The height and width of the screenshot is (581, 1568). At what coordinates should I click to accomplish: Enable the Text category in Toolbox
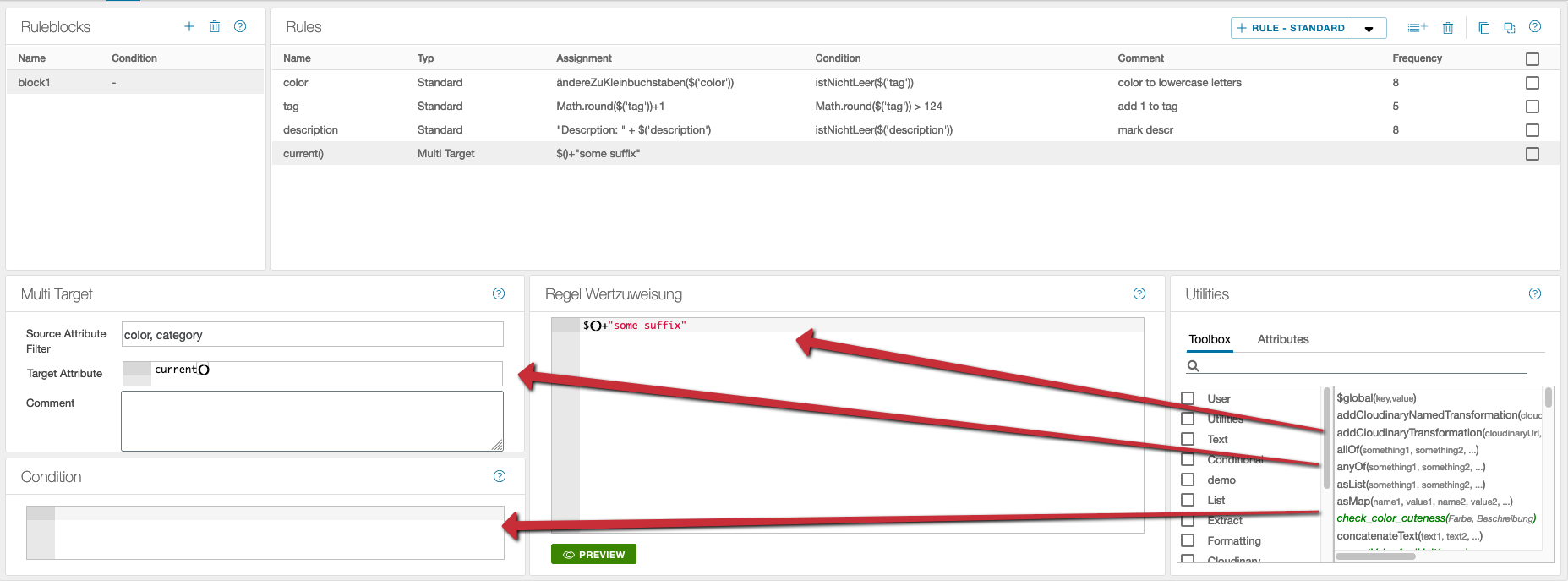(x=1188, y=439)
